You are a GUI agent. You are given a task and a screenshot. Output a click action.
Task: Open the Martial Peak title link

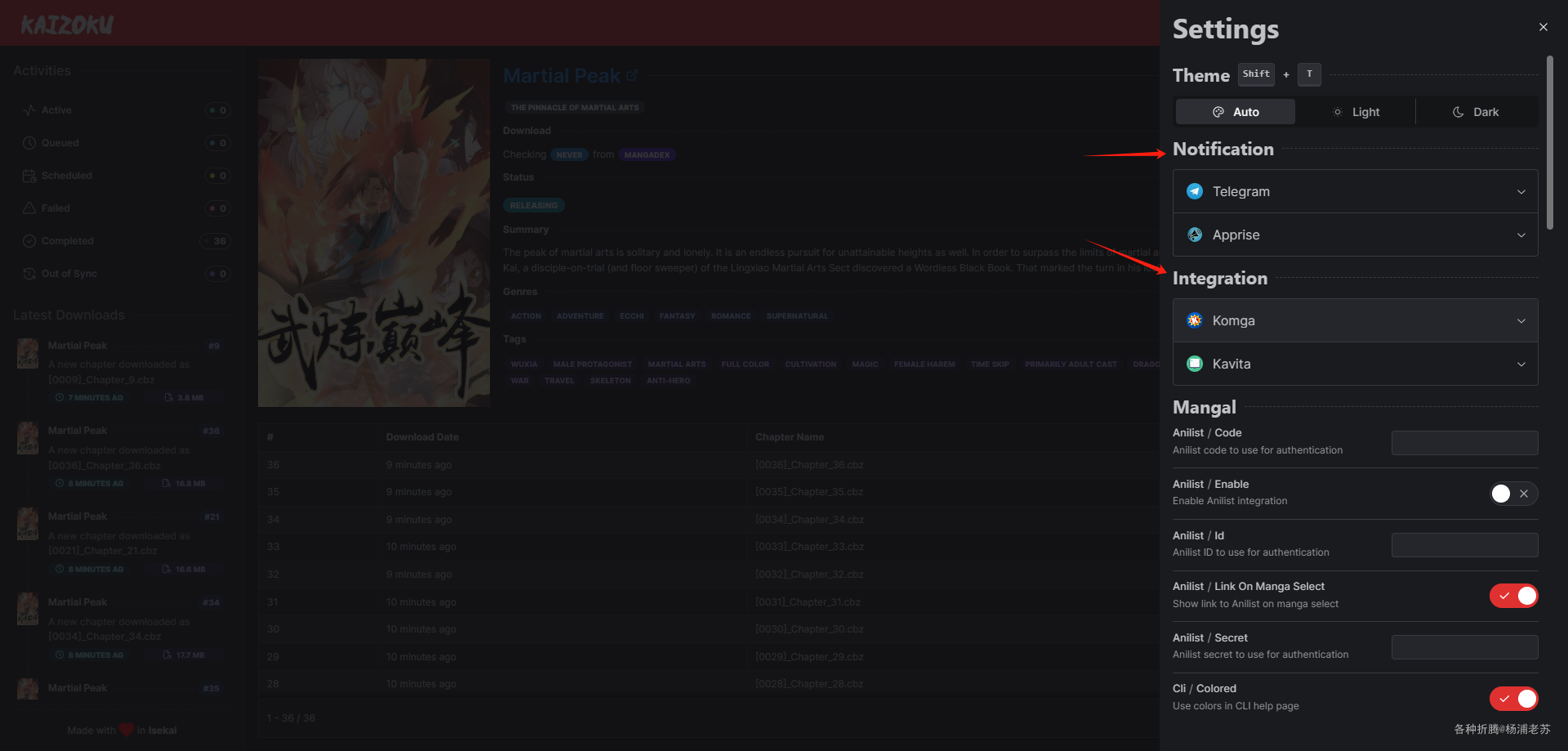[x=562, y=76]
